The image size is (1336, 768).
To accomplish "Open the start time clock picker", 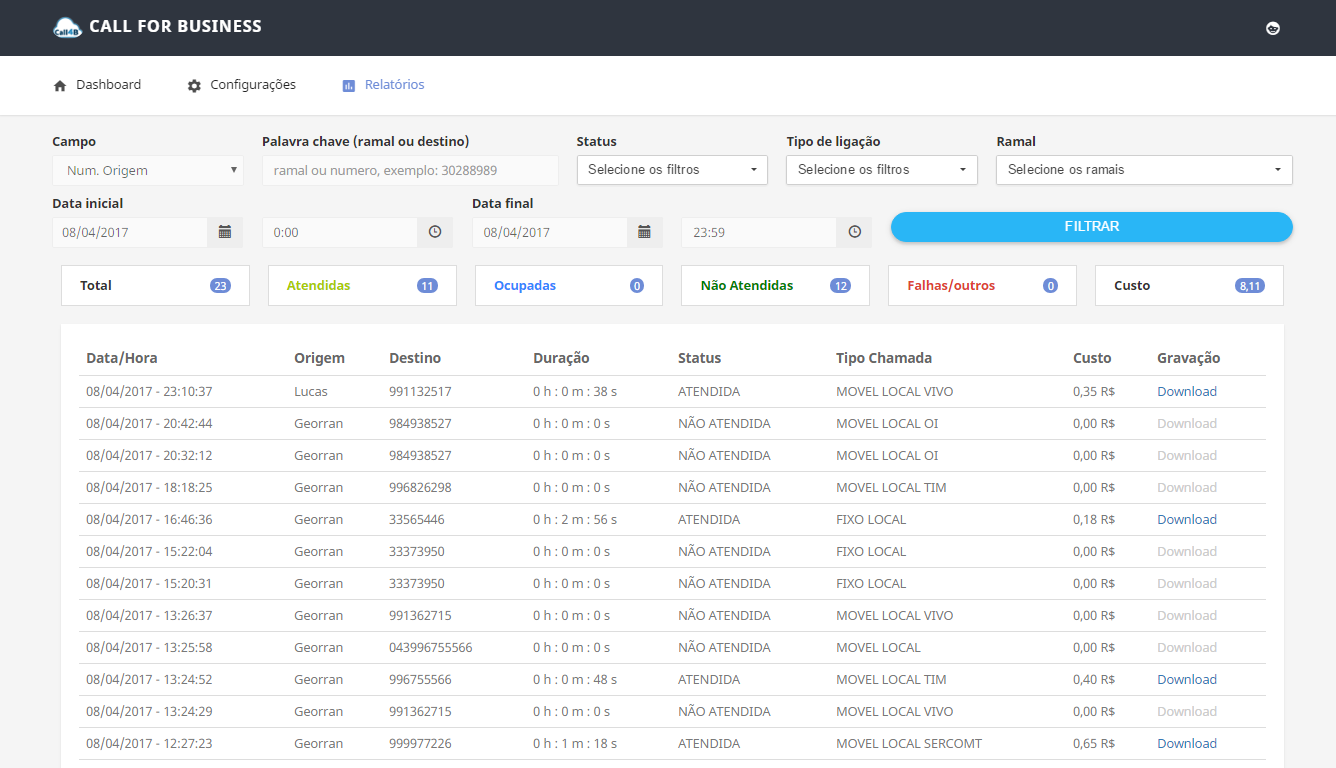I will [435, 232].
